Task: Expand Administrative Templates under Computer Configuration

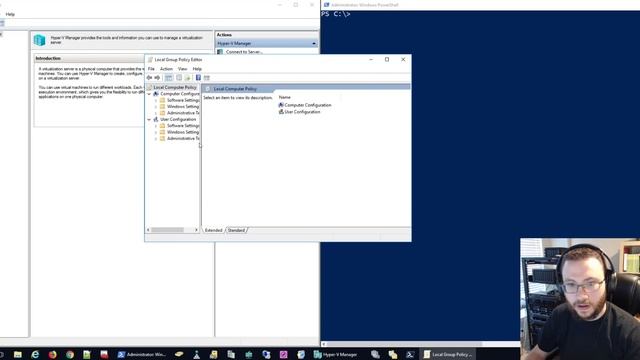Action: [x=156, y=113]
